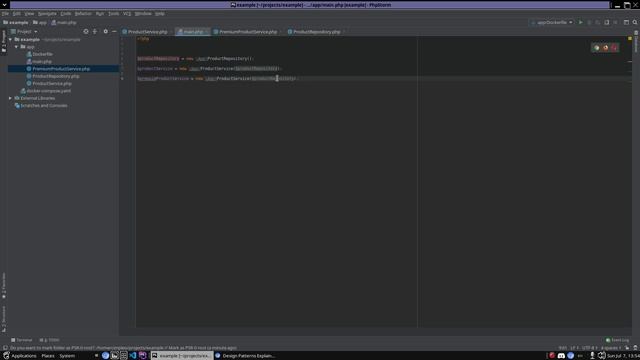640x360 pixels.
Task: Switch to the PremiumProductService.php editor tab
Action: 247,31
